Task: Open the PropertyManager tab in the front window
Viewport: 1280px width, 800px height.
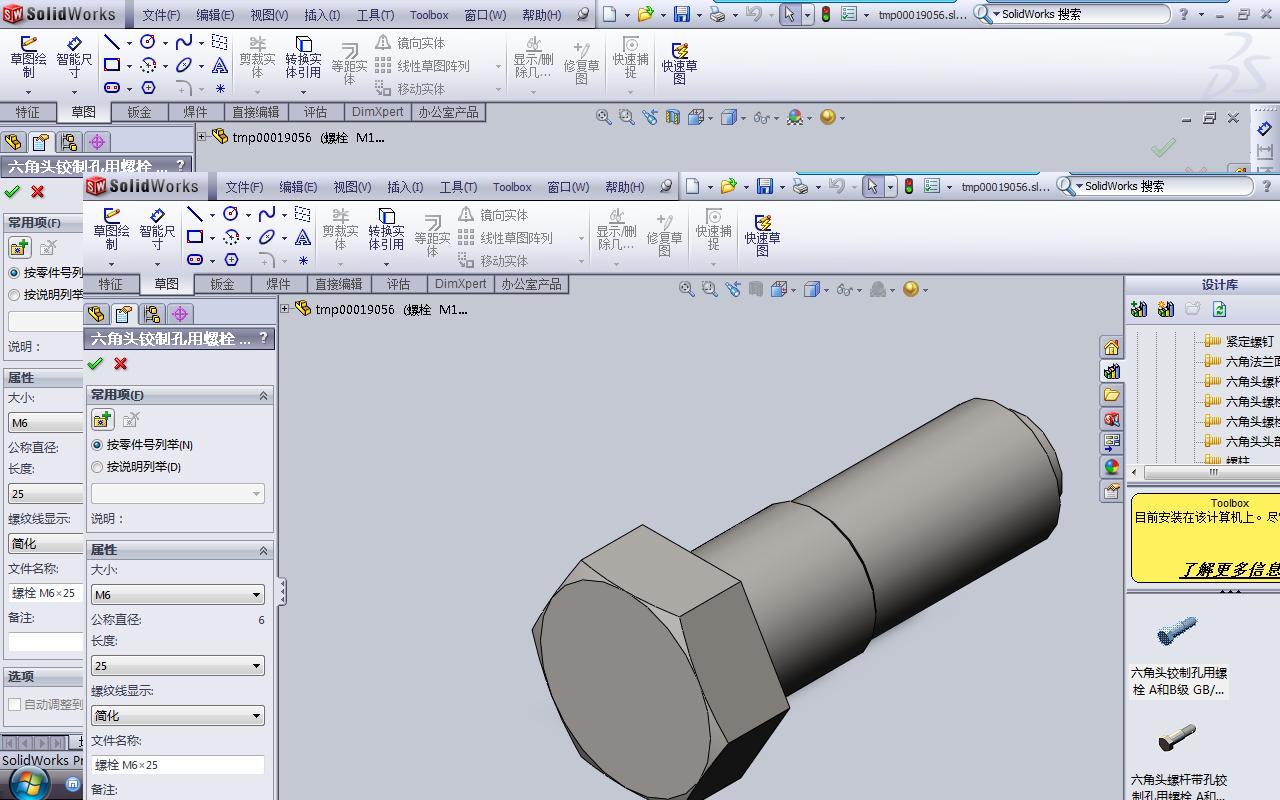Action: pyautogui.click(x=124, y=314)
